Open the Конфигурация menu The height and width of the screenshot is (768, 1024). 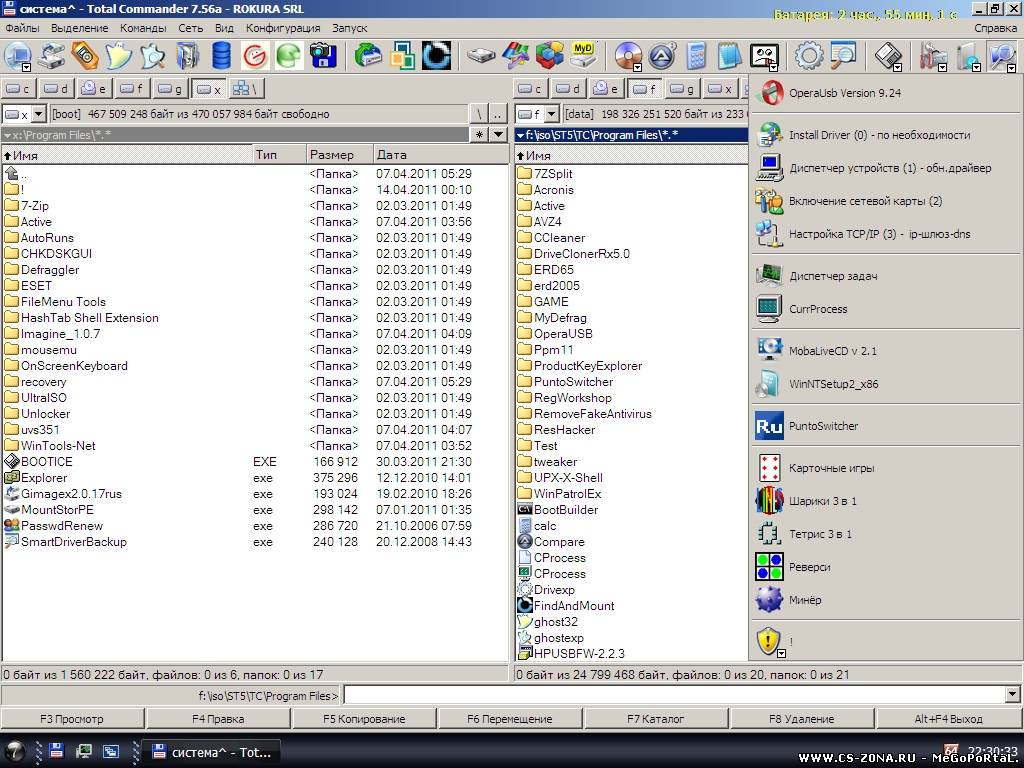(x=283, y=28)
